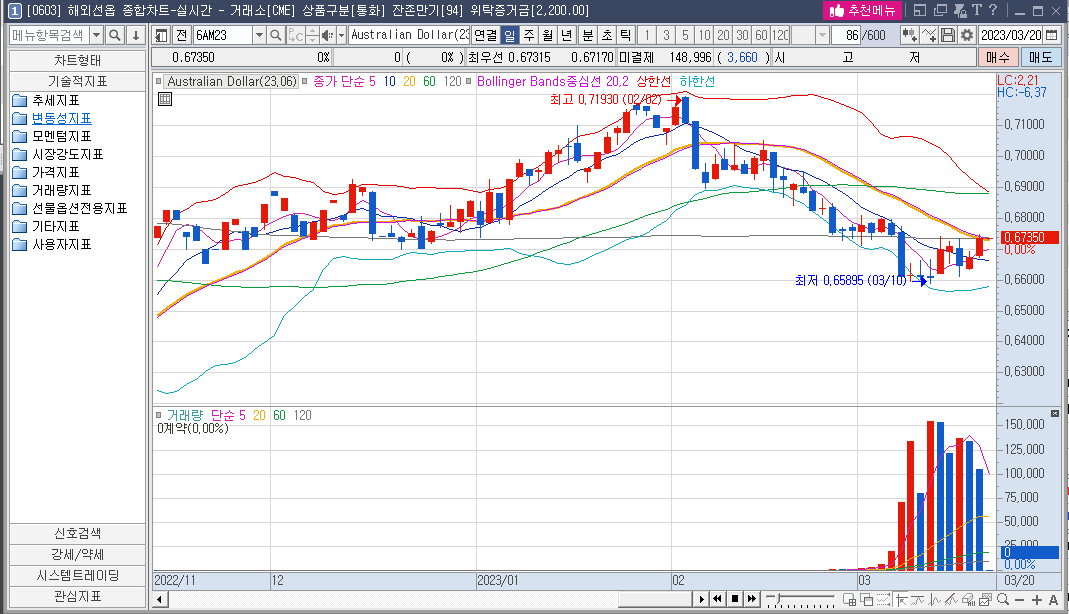Click the calendar icon beside date 2023/03/20
The image size is (1069, 614).
(1051, 35)
